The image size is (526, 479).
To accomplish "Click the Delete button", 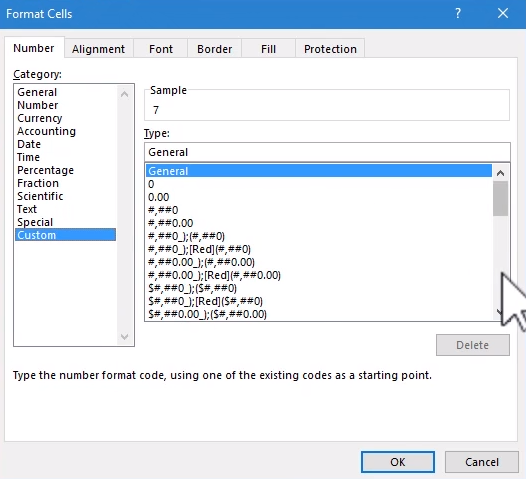I will [x=473, y=345].
